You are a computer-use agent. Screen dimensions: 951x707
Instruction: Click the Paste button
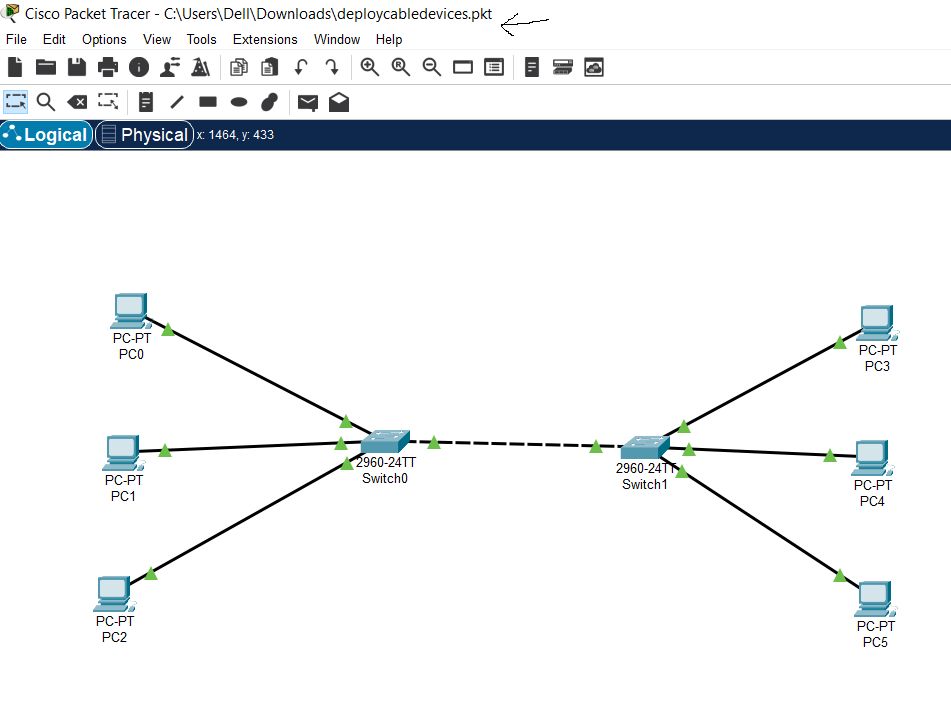268,67
